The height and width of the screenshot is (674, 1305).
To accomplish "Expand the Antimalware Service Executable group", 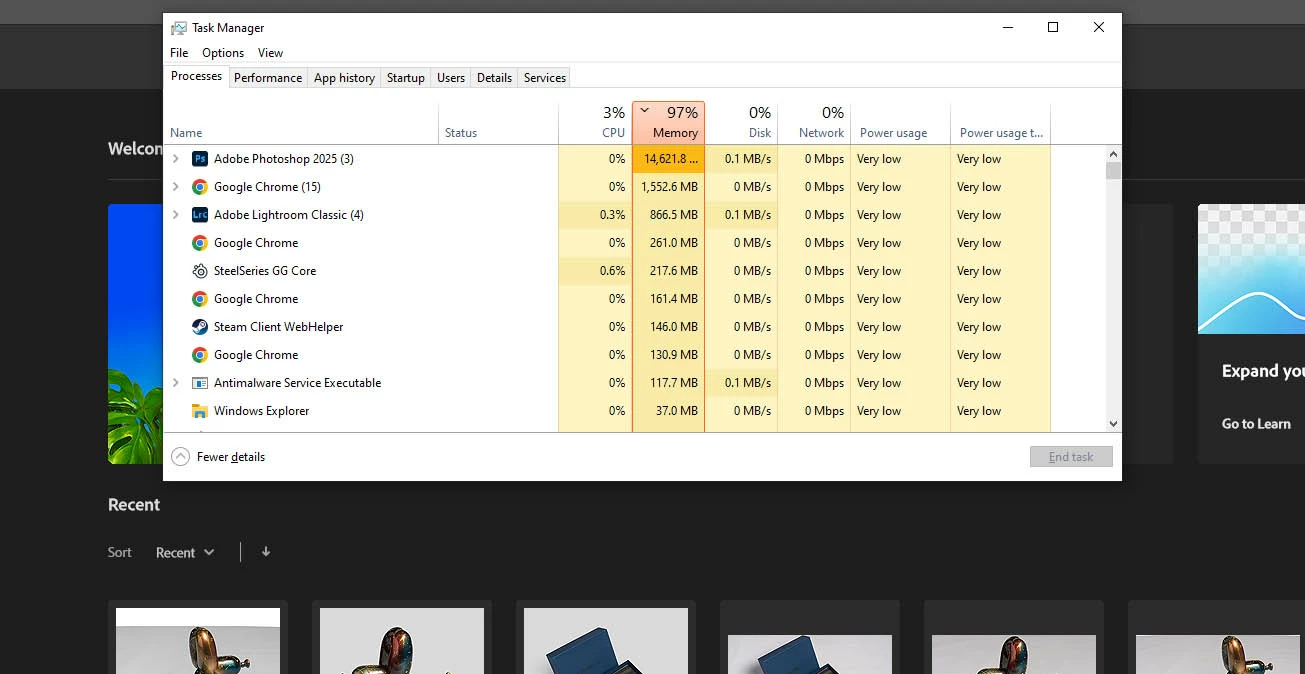I will 176,383.
